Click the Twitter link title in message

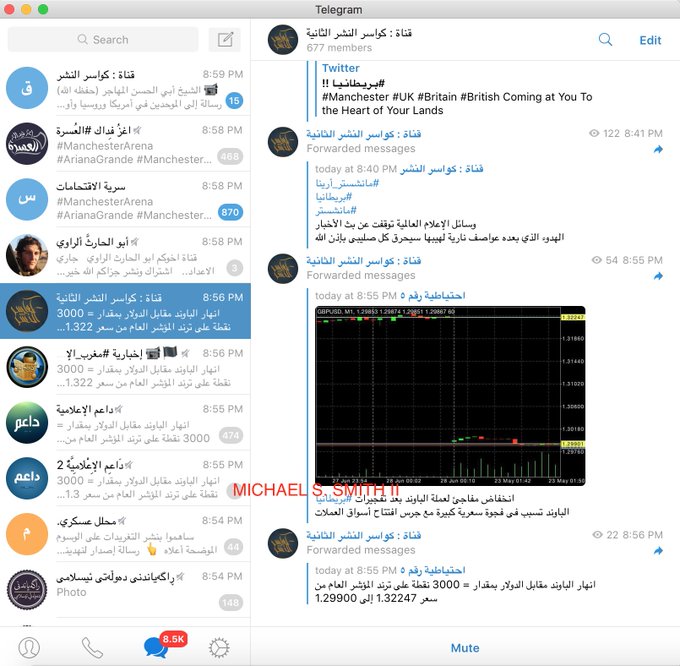(340, 68)
